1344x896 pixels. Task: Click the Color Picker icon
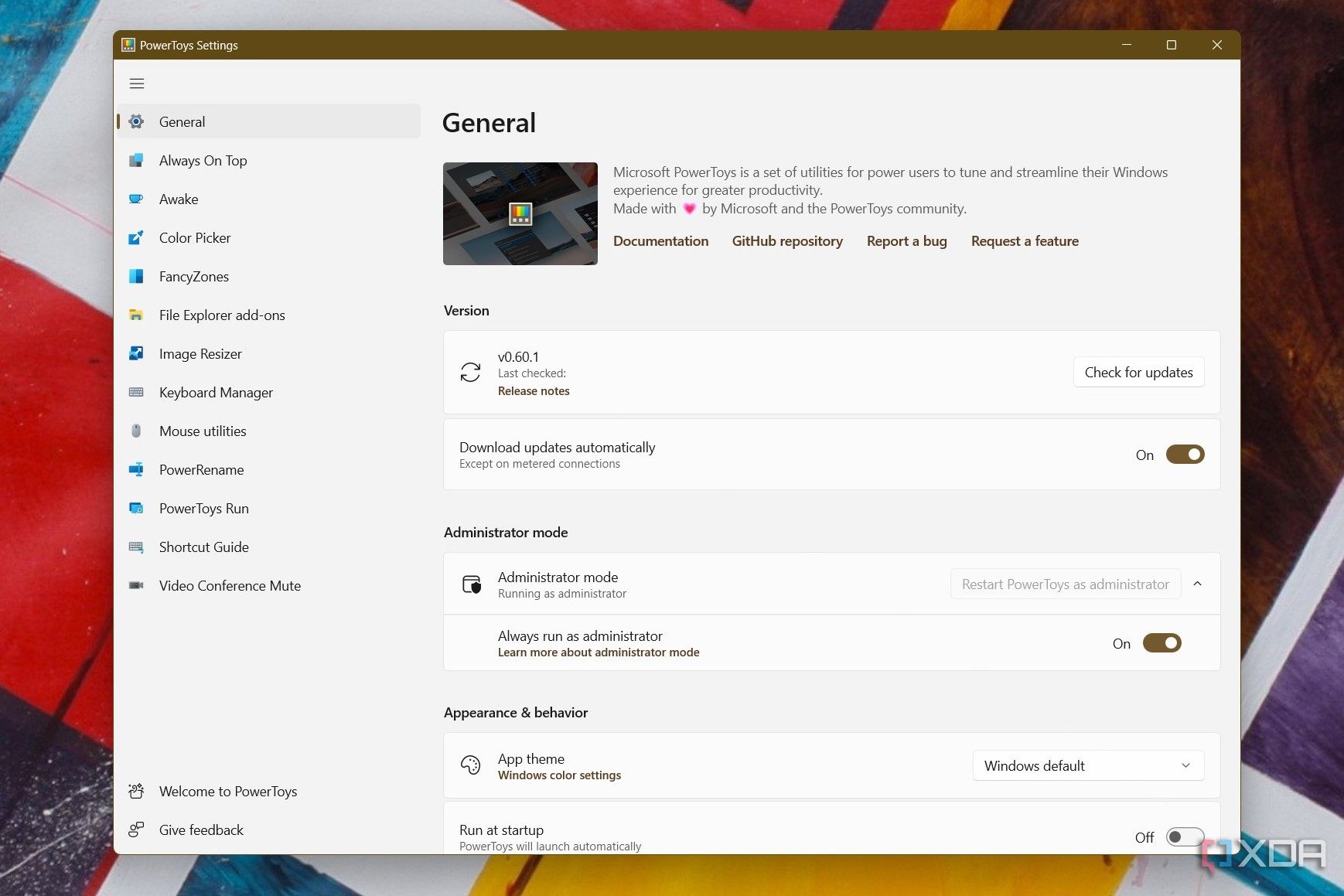pyautogui.click(x=136, y=237)
